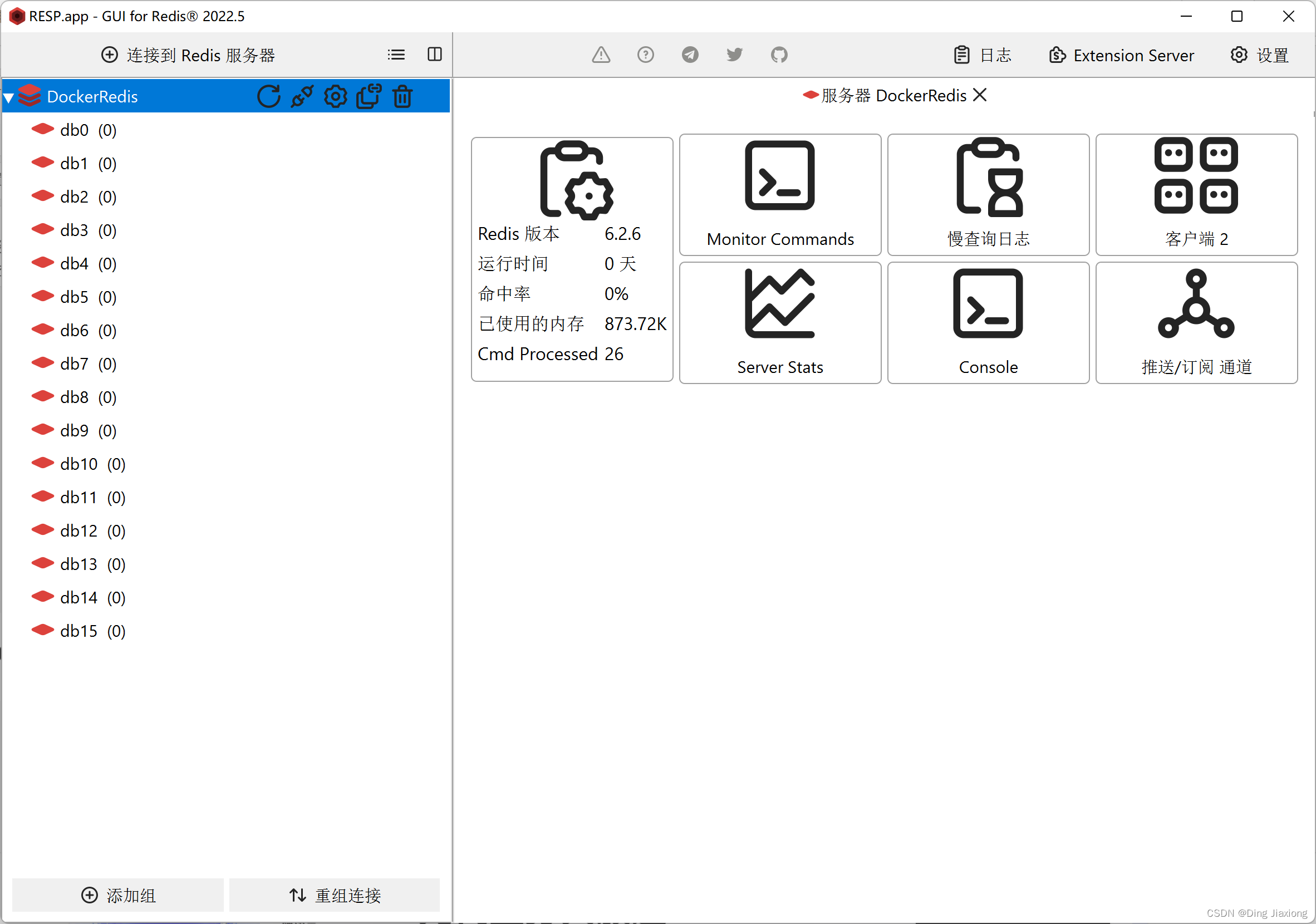
Task: Click the connection list menu icon
Action: point(396,55)
